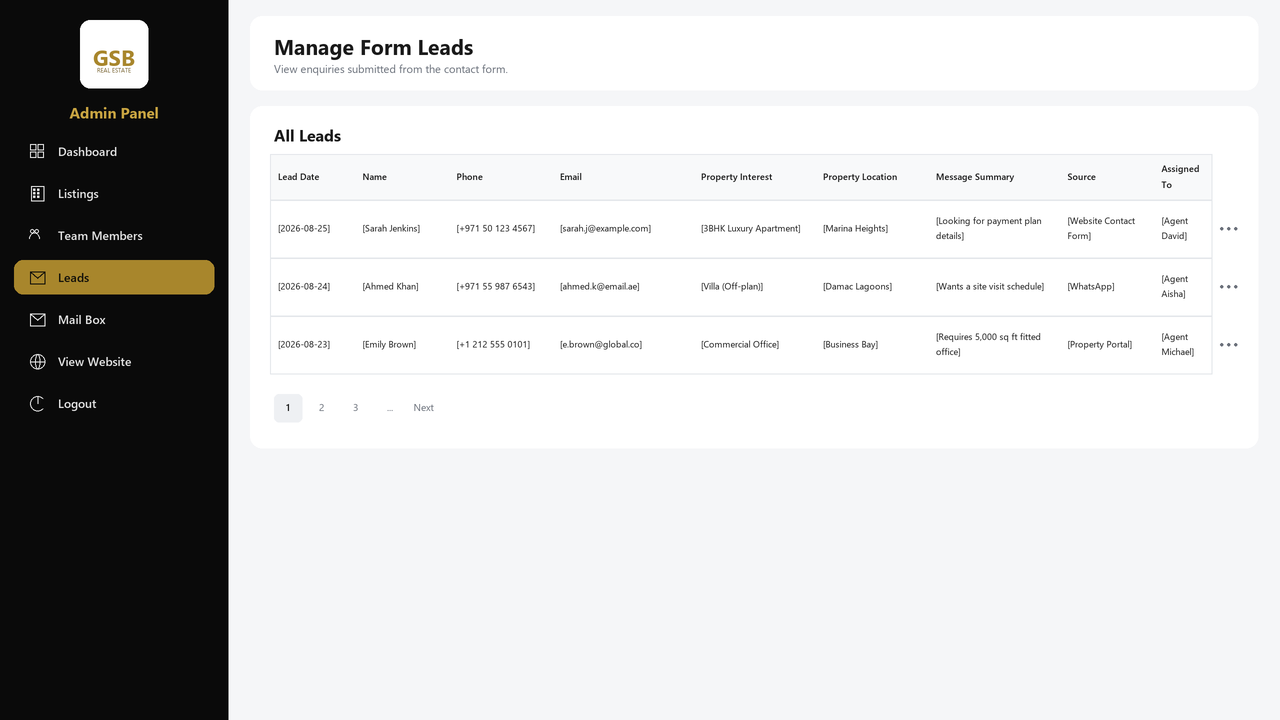The image size is (1280, 720).
Task: Select pagination page 1
Action: pos(288,408)
